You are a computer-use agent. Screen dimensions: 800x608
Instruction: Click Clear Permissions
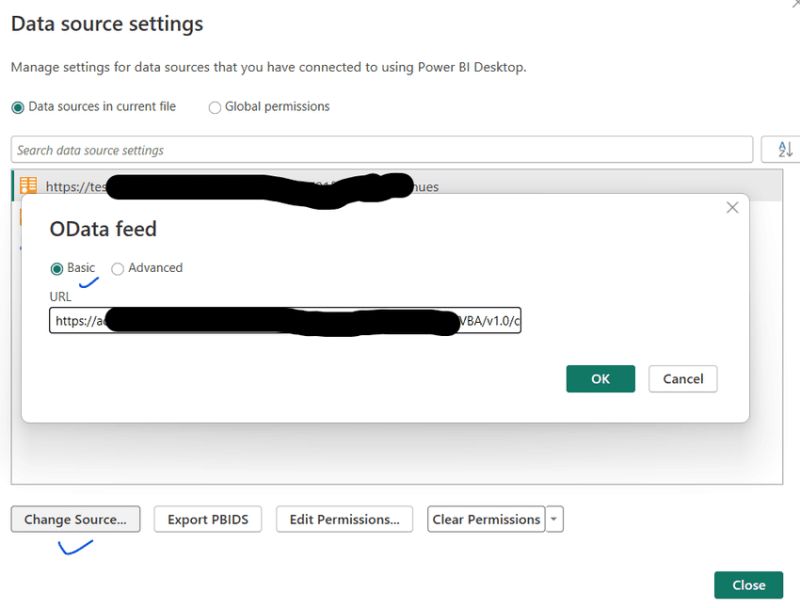click(x=486, y=519)
